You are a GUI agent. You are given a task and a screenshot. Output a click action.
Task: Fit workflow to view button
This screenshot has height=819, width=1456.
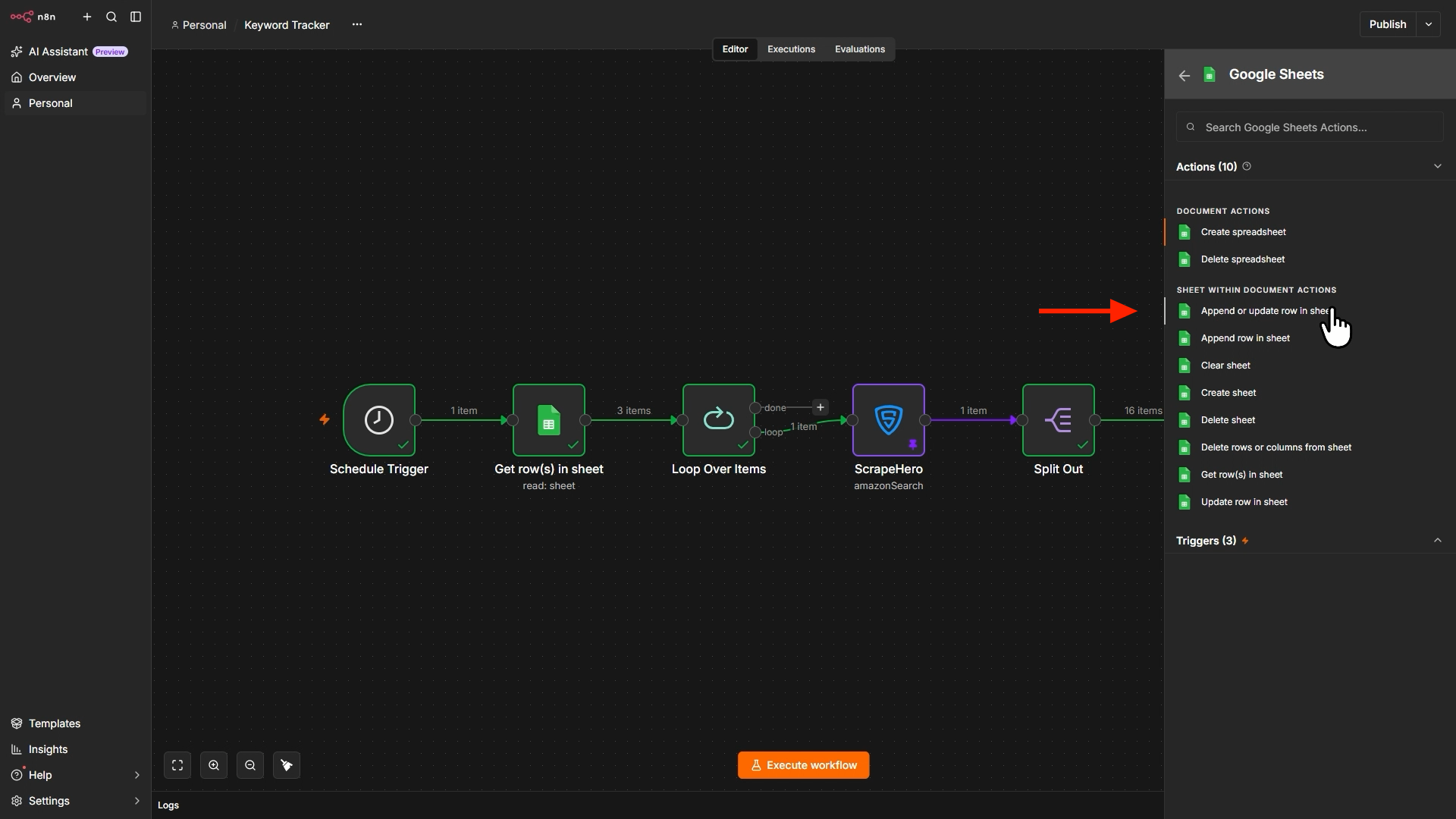[177, 765]
